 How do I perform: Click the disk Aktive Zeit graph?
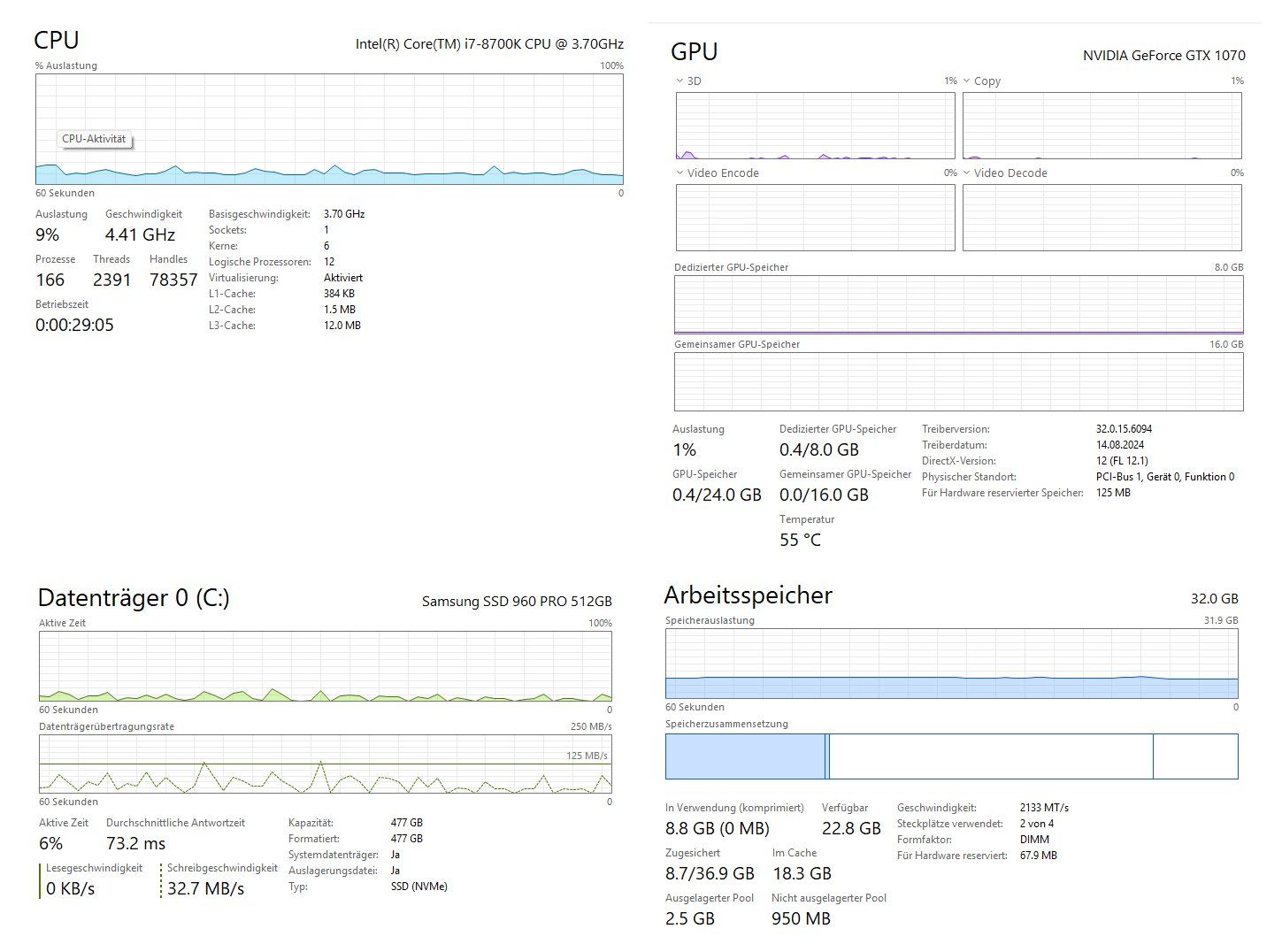[325, 666]
